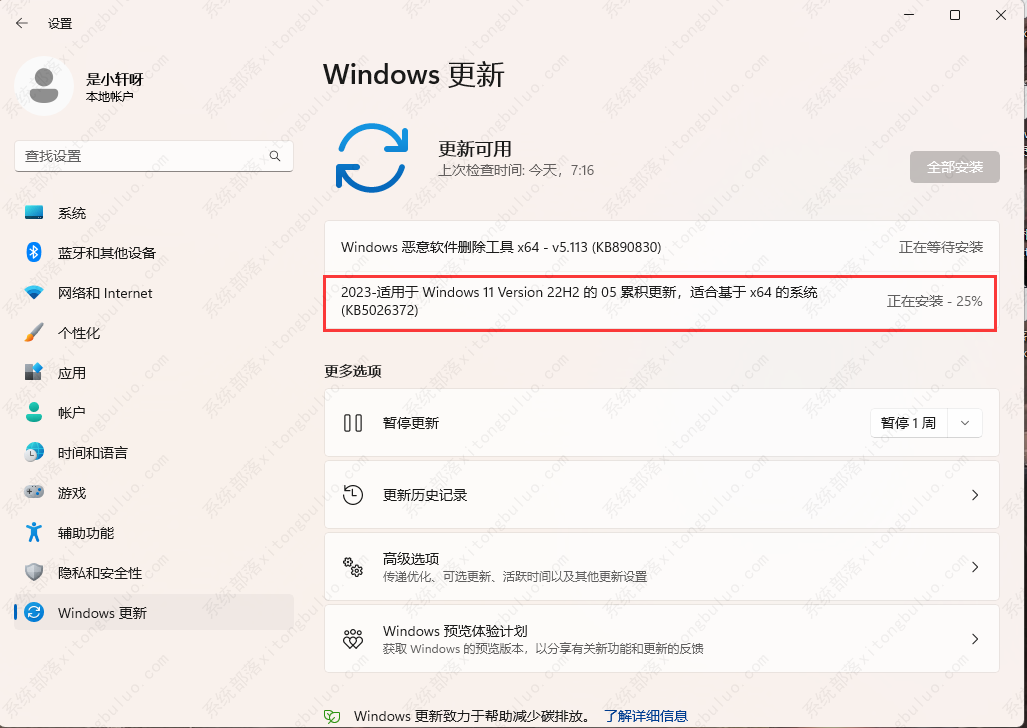Click the 系统 monitor icon
Viewport: 1027px width, 728px height.
point(34,212)
